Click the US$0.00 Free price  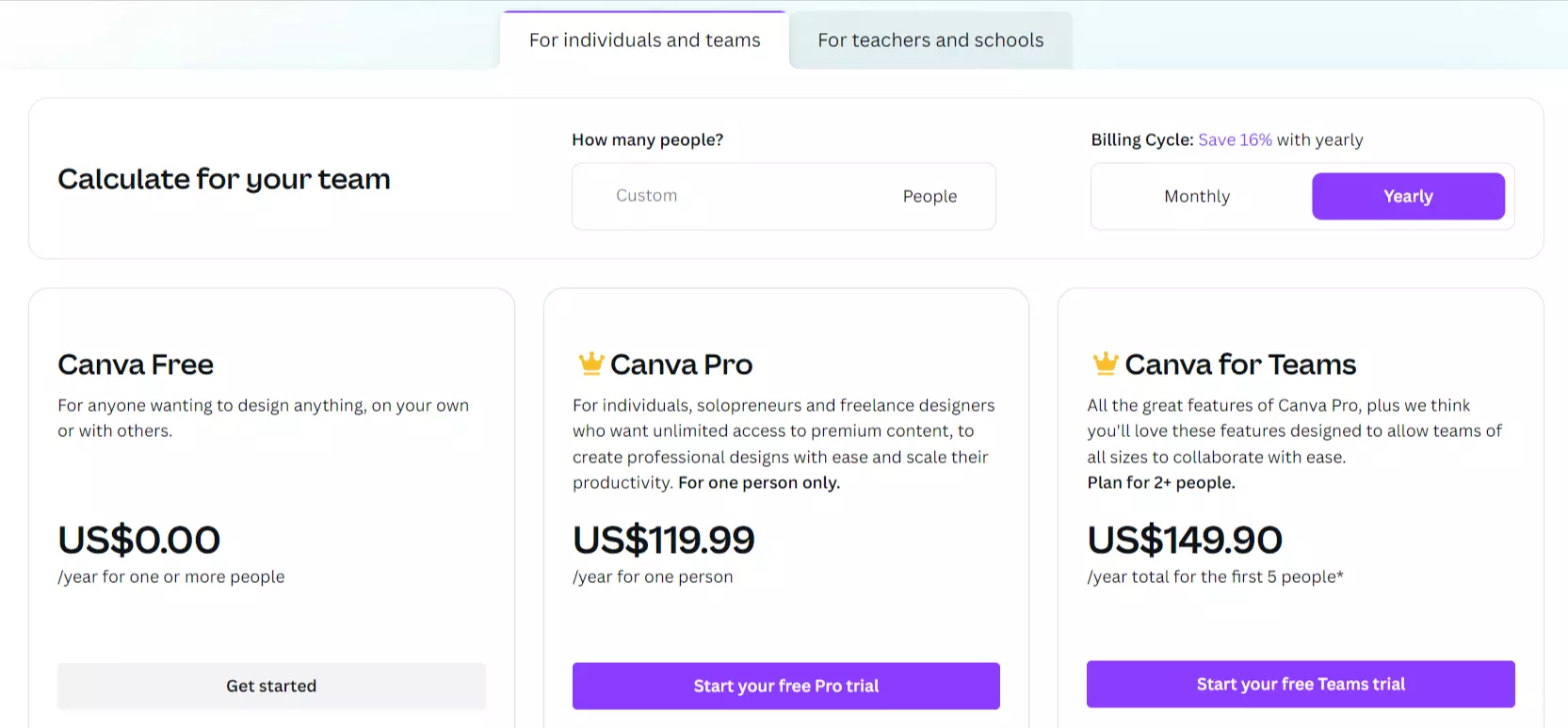click(x=139, y=540)
